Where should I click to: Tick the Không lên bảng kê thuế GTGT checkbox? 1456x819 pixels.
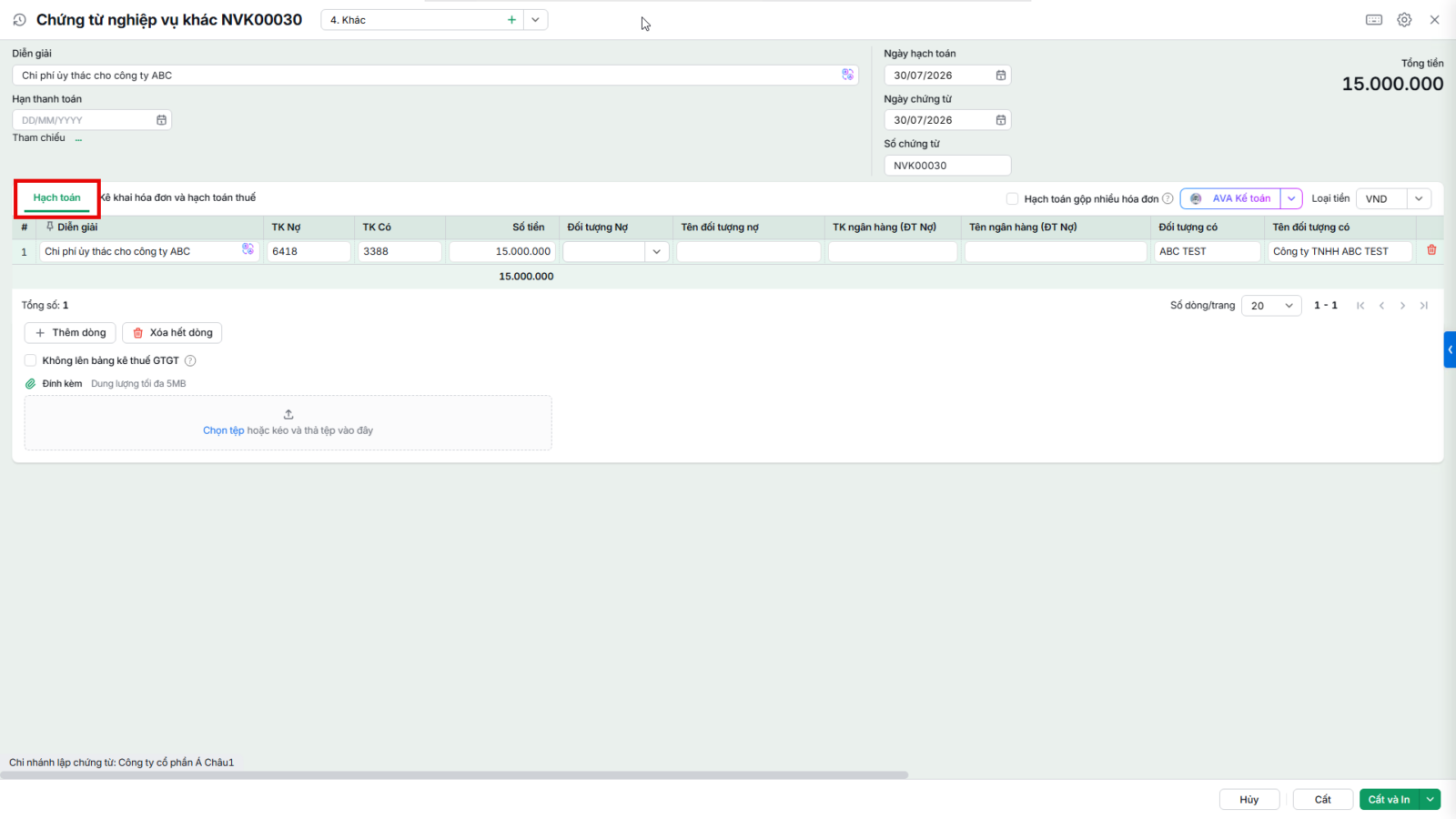30,360
